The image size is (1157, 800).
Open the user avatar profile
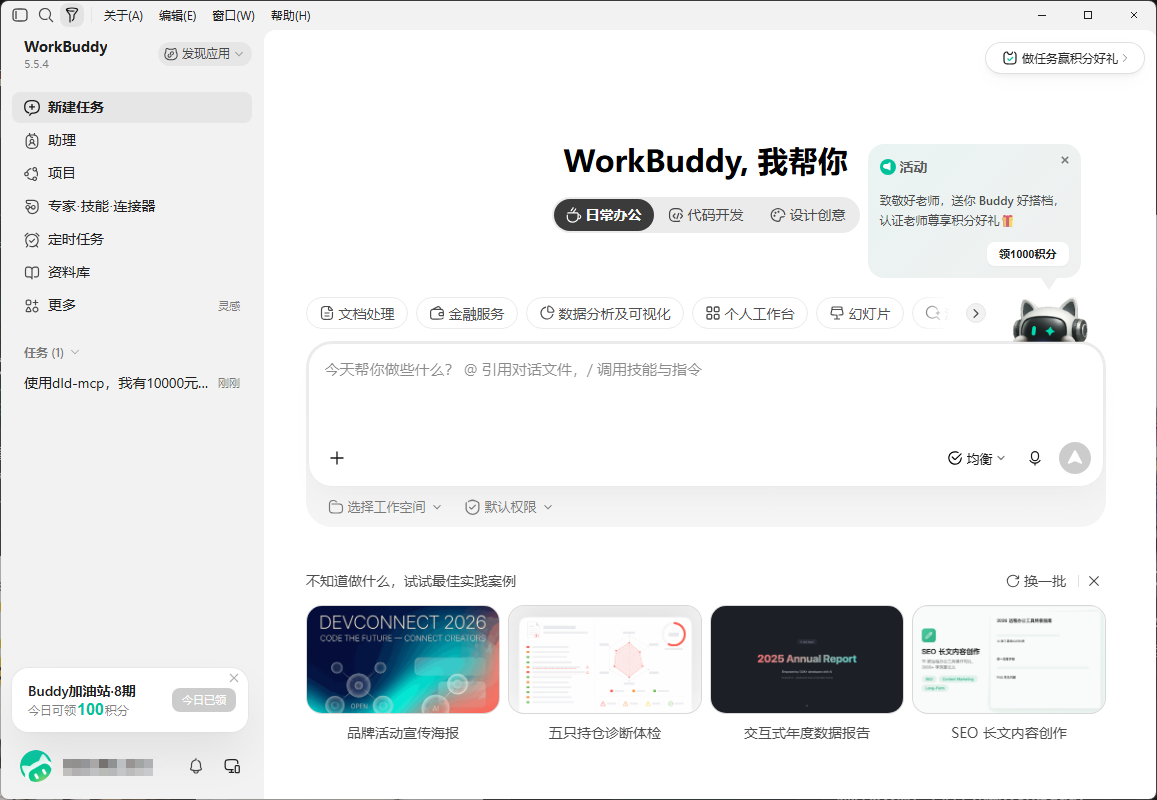(35, 766)
